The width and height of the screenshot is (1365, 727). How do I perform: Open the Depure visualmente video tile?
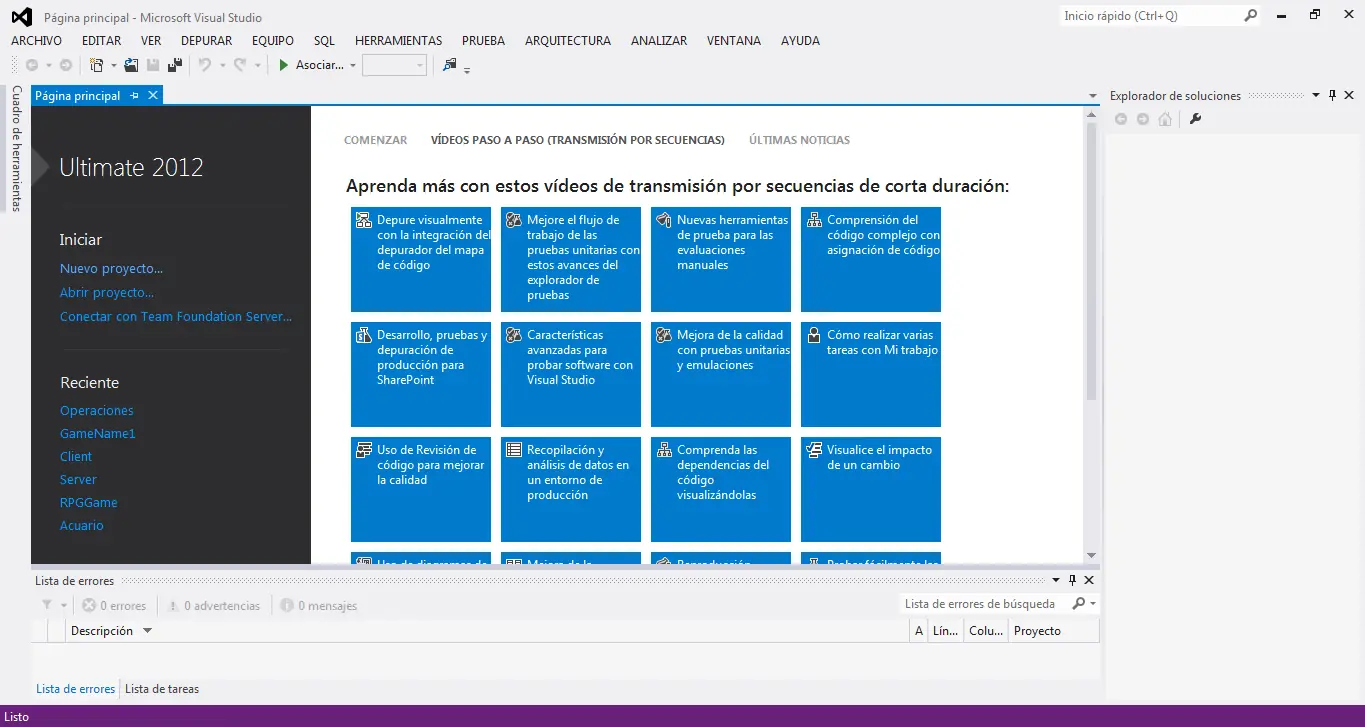point(421,259)
